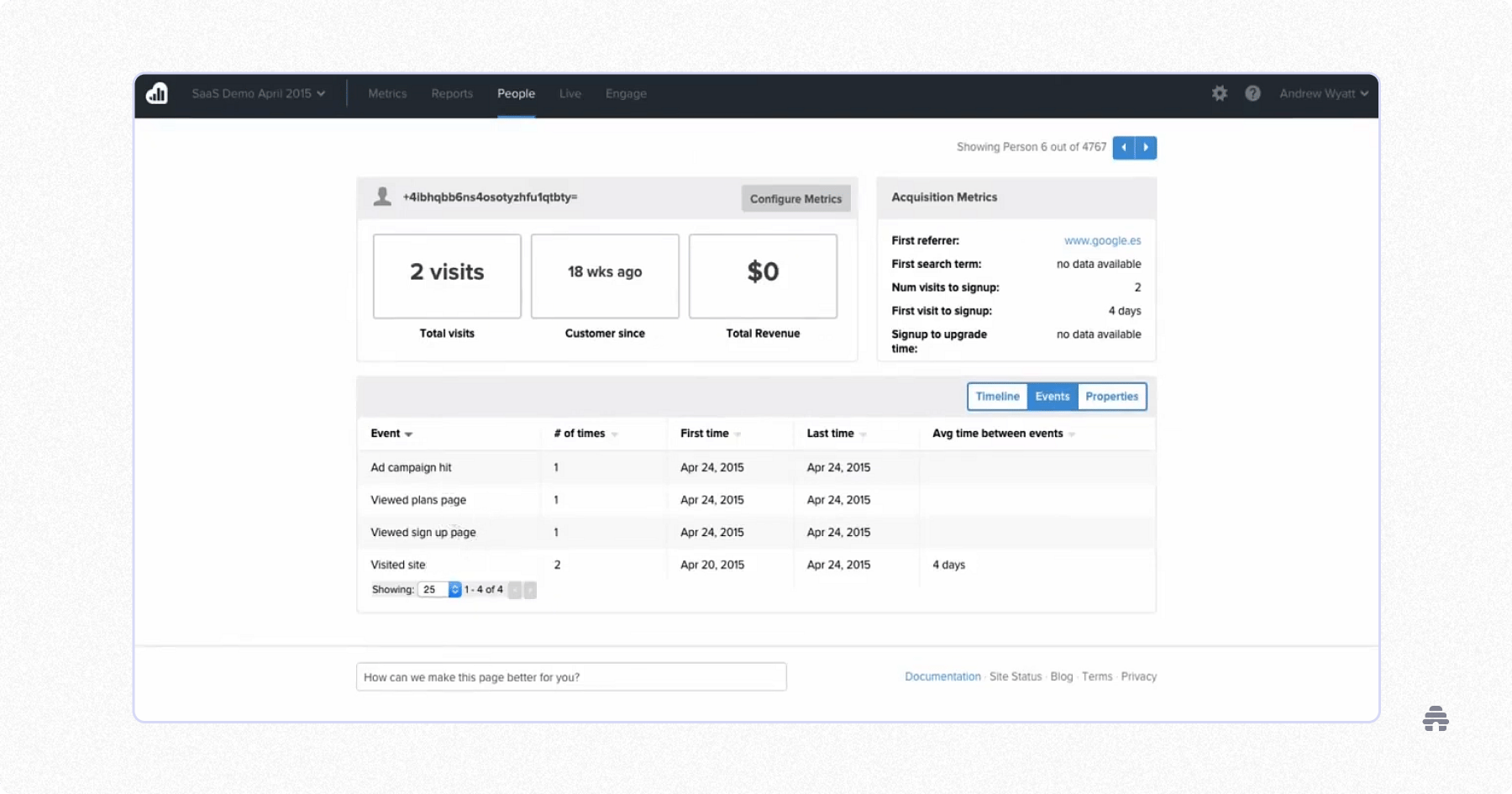Click the events pagination forward arrow
The image size is (1512, 794).
coord(529,590)
